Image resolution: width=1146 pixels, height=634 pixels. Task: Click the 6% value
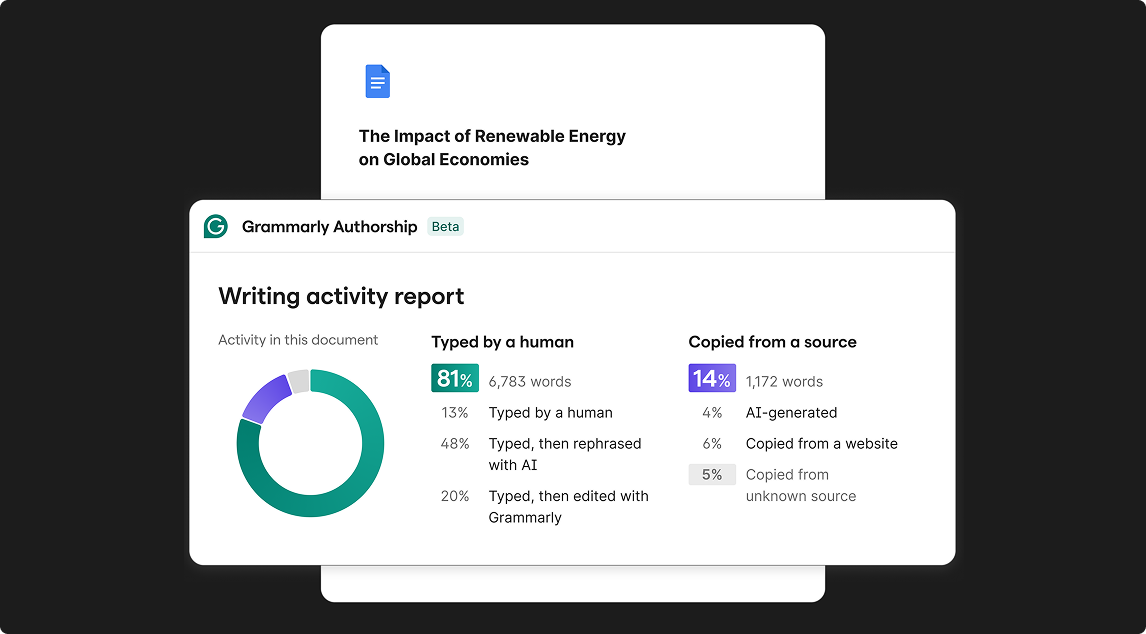tap(712, 444)
